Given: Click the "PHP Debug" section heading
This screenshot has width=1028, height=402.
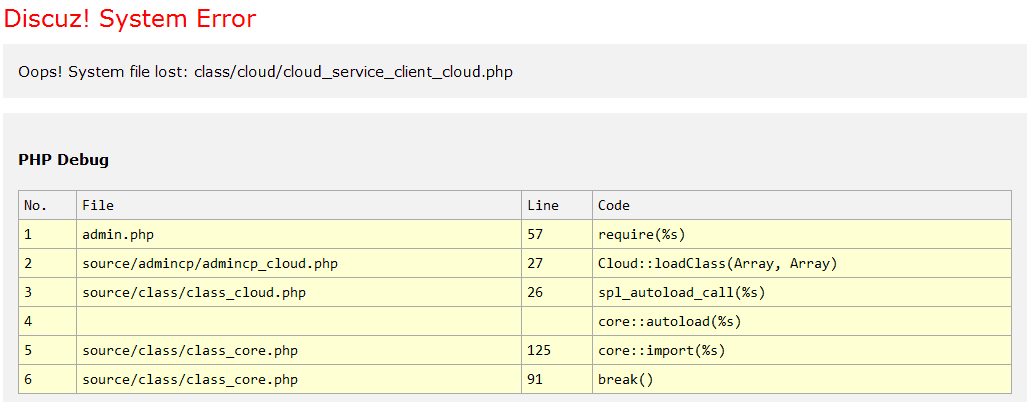Looking at the screenshot, I should pyautogui.click(x=64, y=159).
